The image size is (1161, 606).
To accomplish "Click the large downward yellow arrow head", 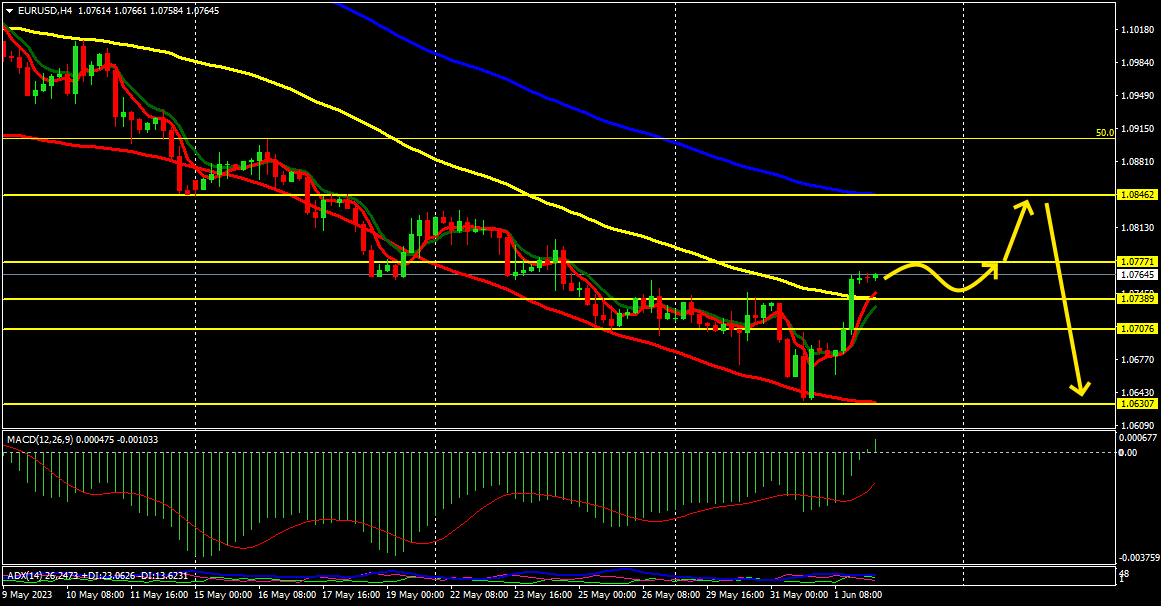I will tap(1079, 387).
